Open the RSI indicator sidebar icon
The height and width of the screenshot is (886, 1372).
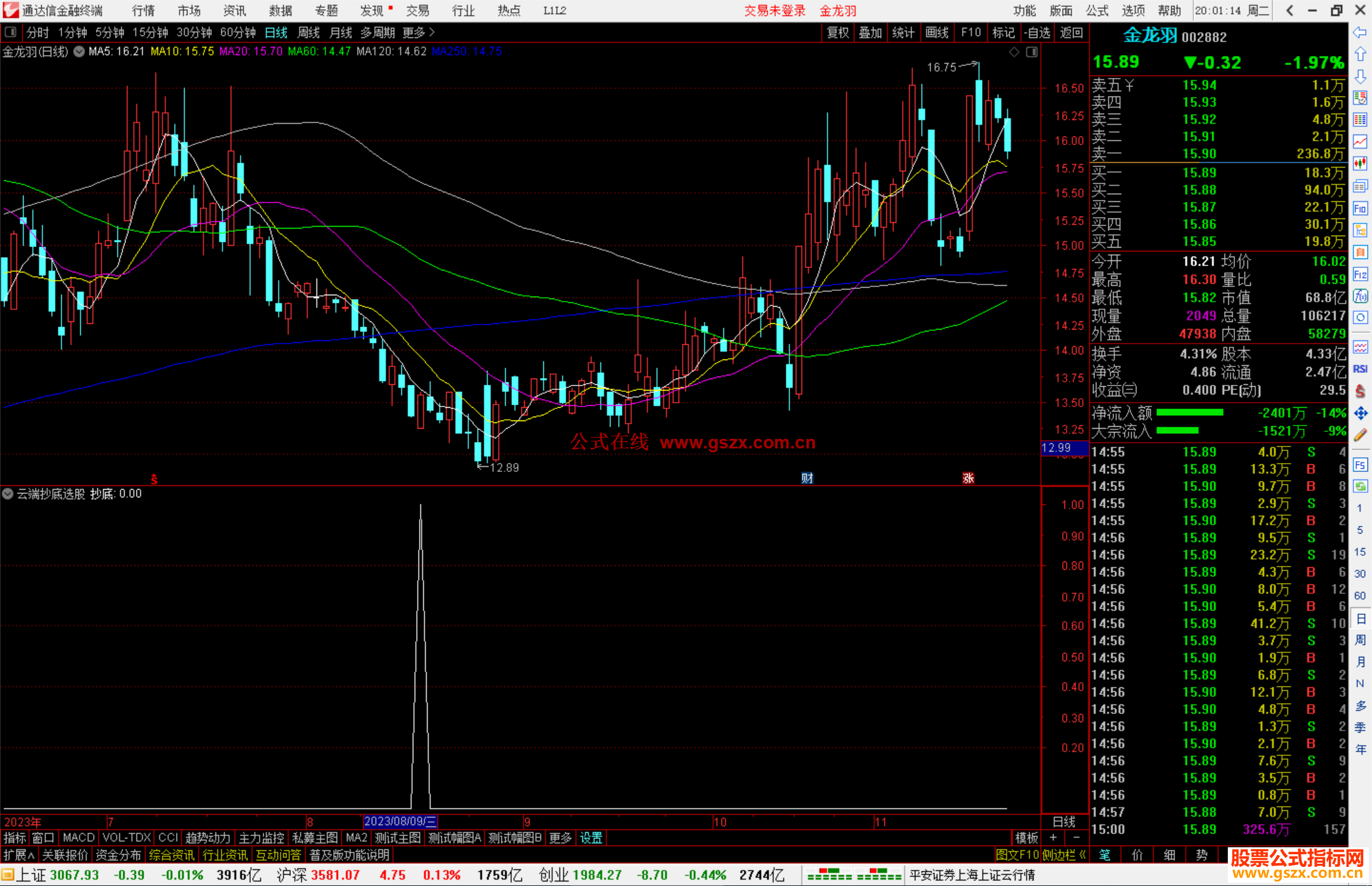click(1360, 369)
